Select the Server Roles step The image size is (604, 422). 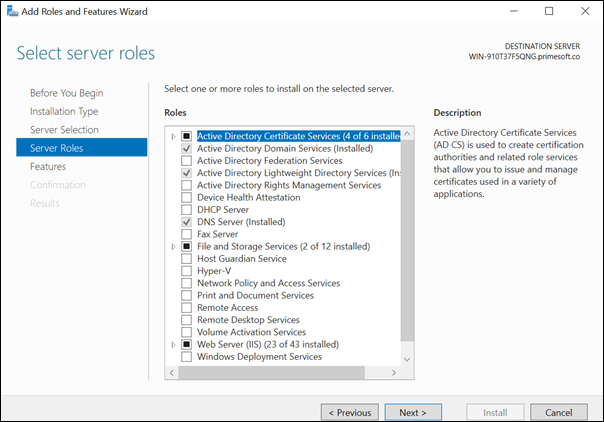coord(82,148)
